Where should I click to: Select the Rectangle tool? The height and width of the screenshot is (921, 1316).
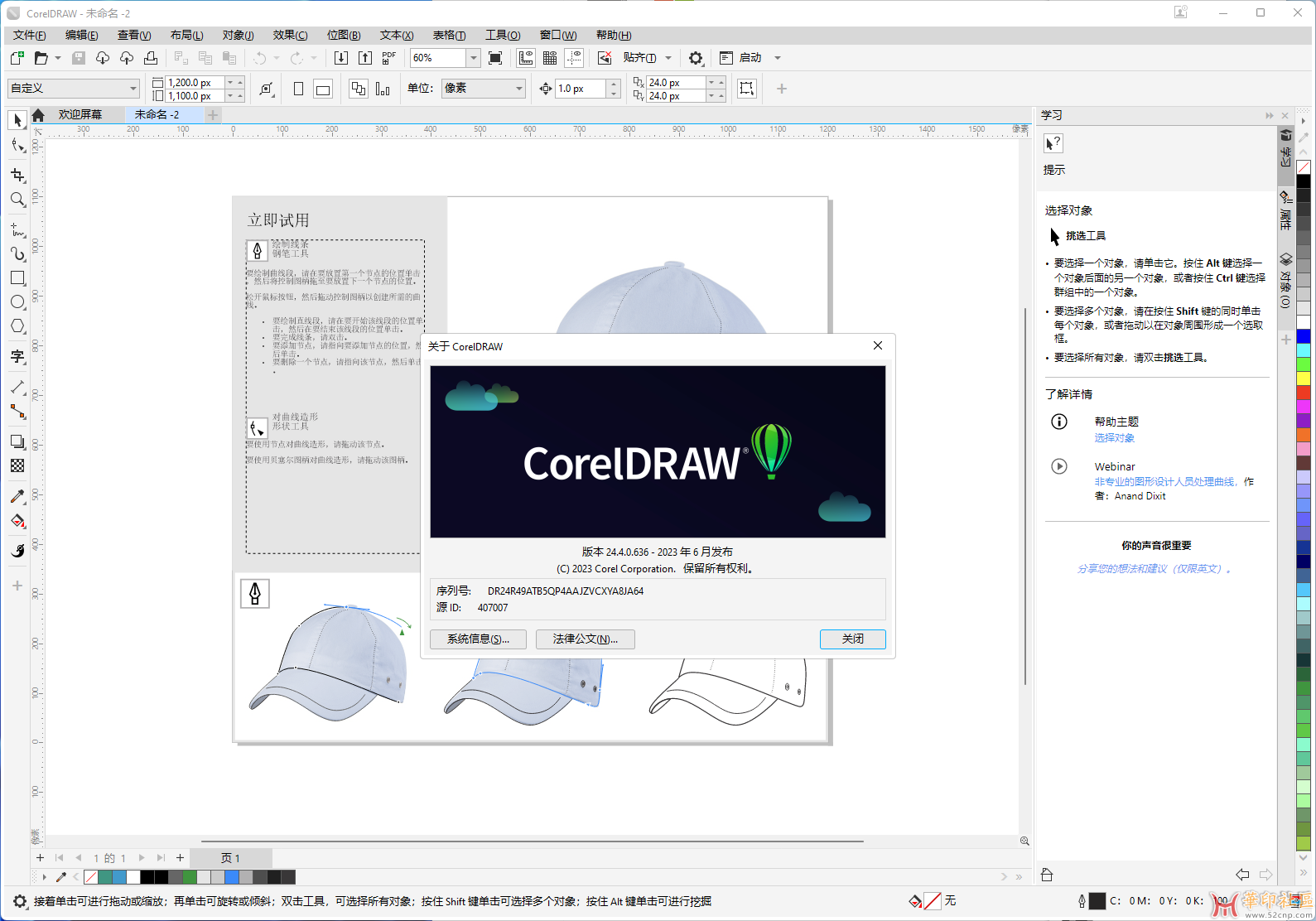(17, 278)
